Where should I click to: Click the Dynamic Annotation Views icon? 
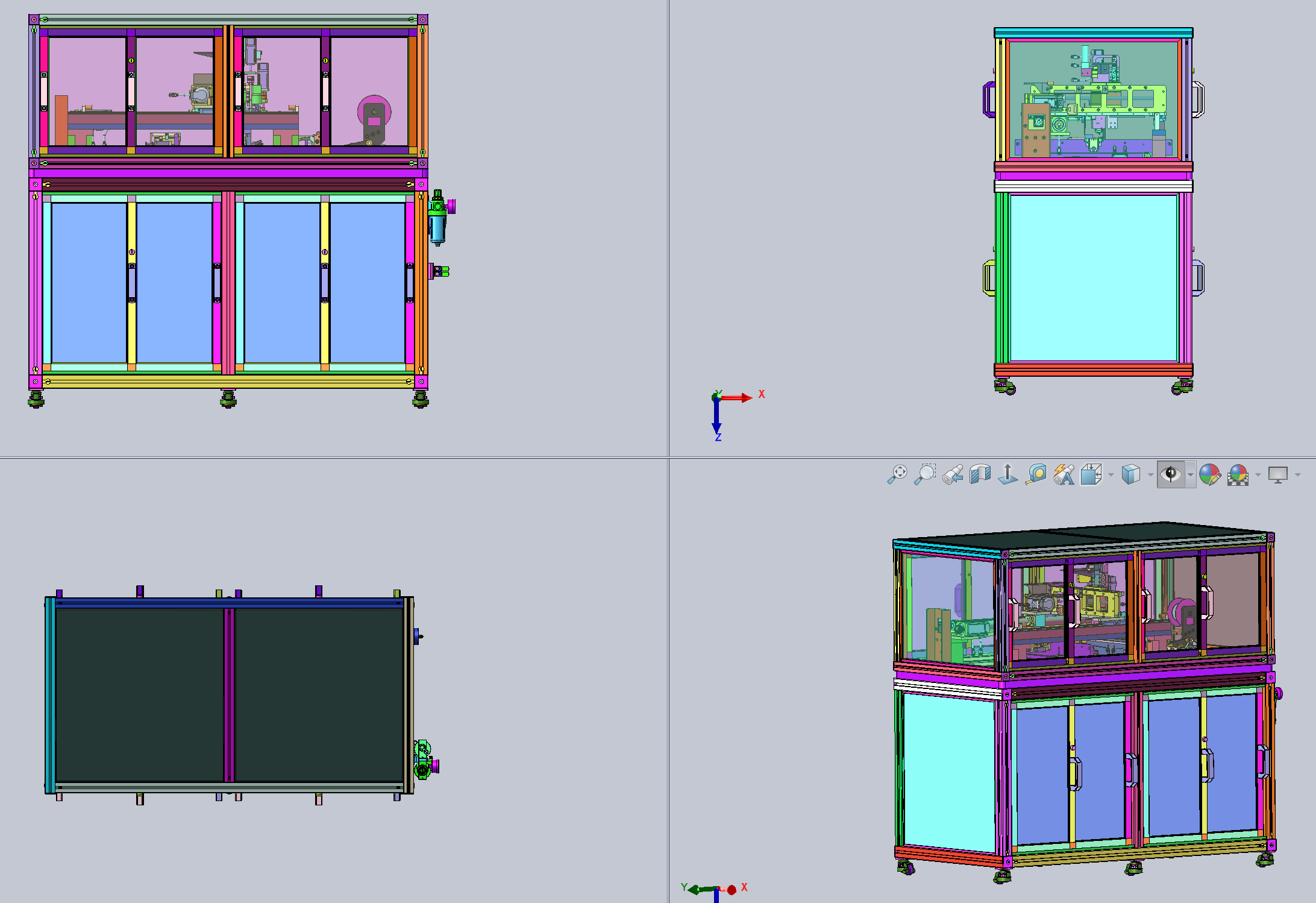[x=1064, y=474]
